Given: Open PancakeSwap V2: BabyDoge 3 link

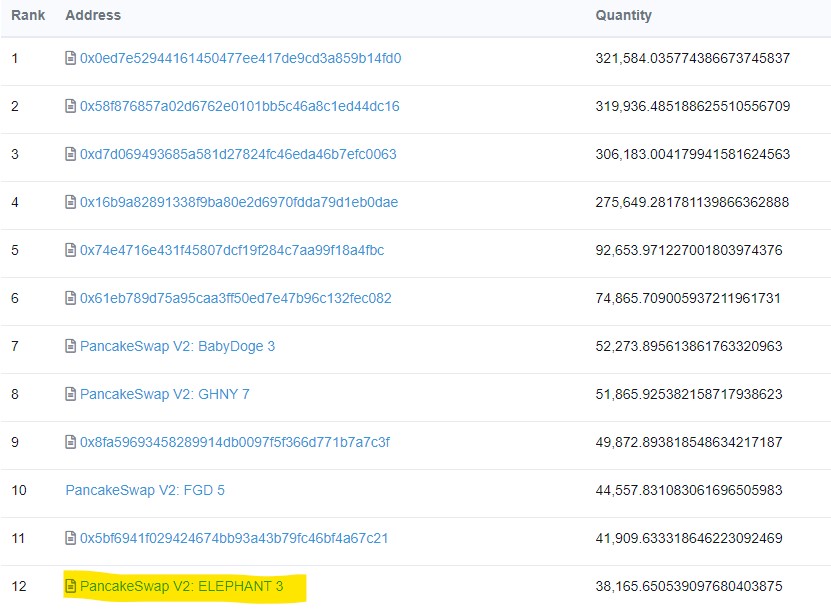Looking at the screenshot, I should (178, 347).
